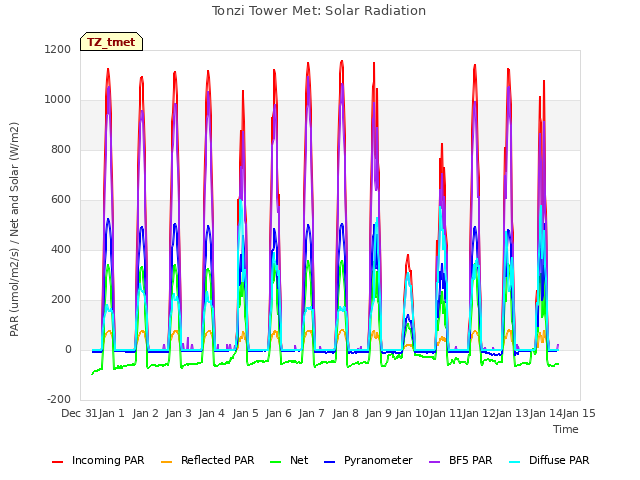Click the 800 y-axis tick label
The height and width of the screenshot is (480, 640).
[61, 149]
